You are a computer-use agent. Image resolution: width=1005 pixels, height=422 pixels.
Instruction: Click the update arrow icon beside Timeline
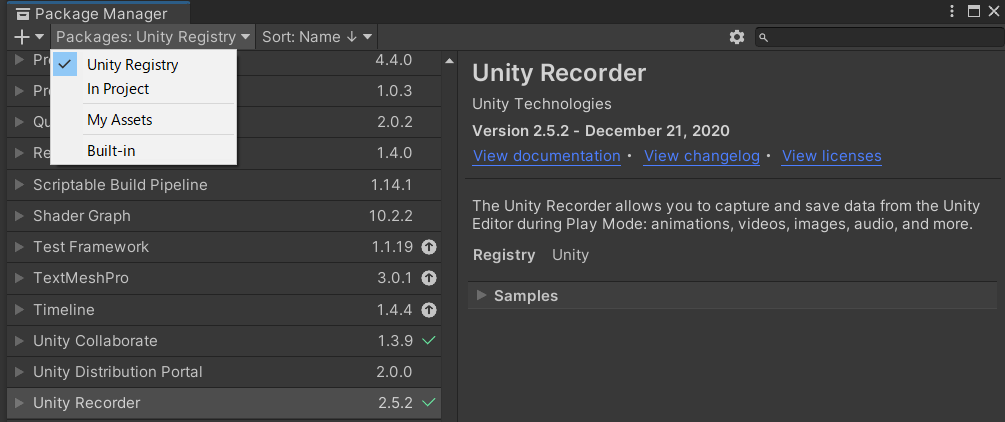pyautogui.click(x=429, y=310)
